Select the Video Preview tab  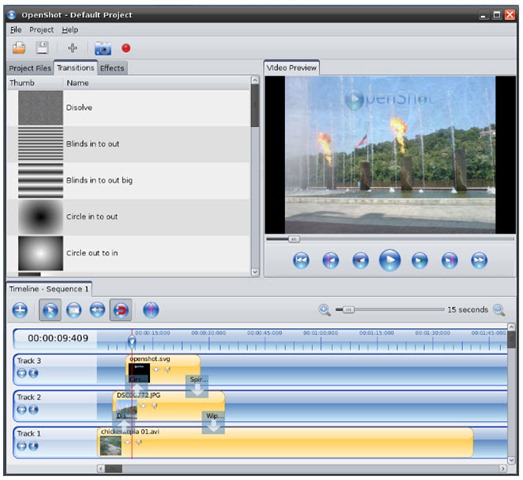pyautogui.click(x=292, y=68)
